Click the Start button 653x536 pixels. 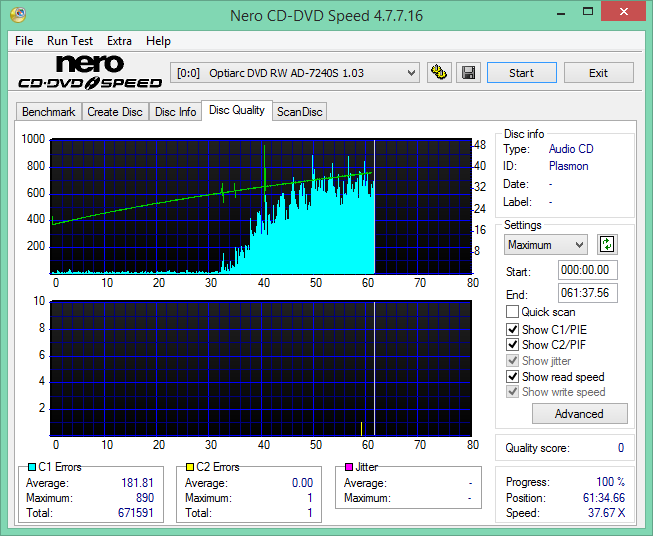coord(521,73)
